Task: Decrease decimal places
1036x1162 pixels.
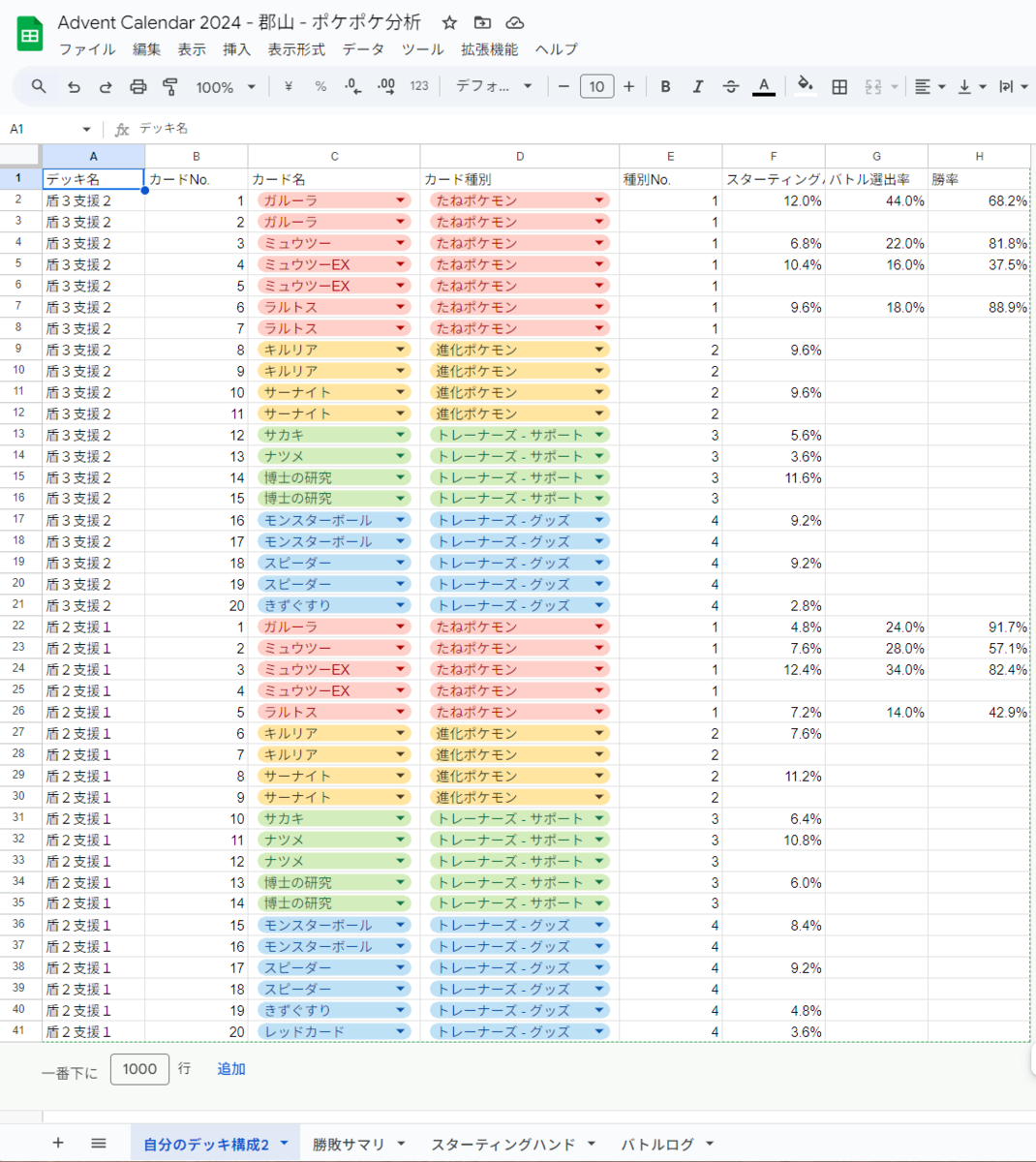Action: pos(353,87)
